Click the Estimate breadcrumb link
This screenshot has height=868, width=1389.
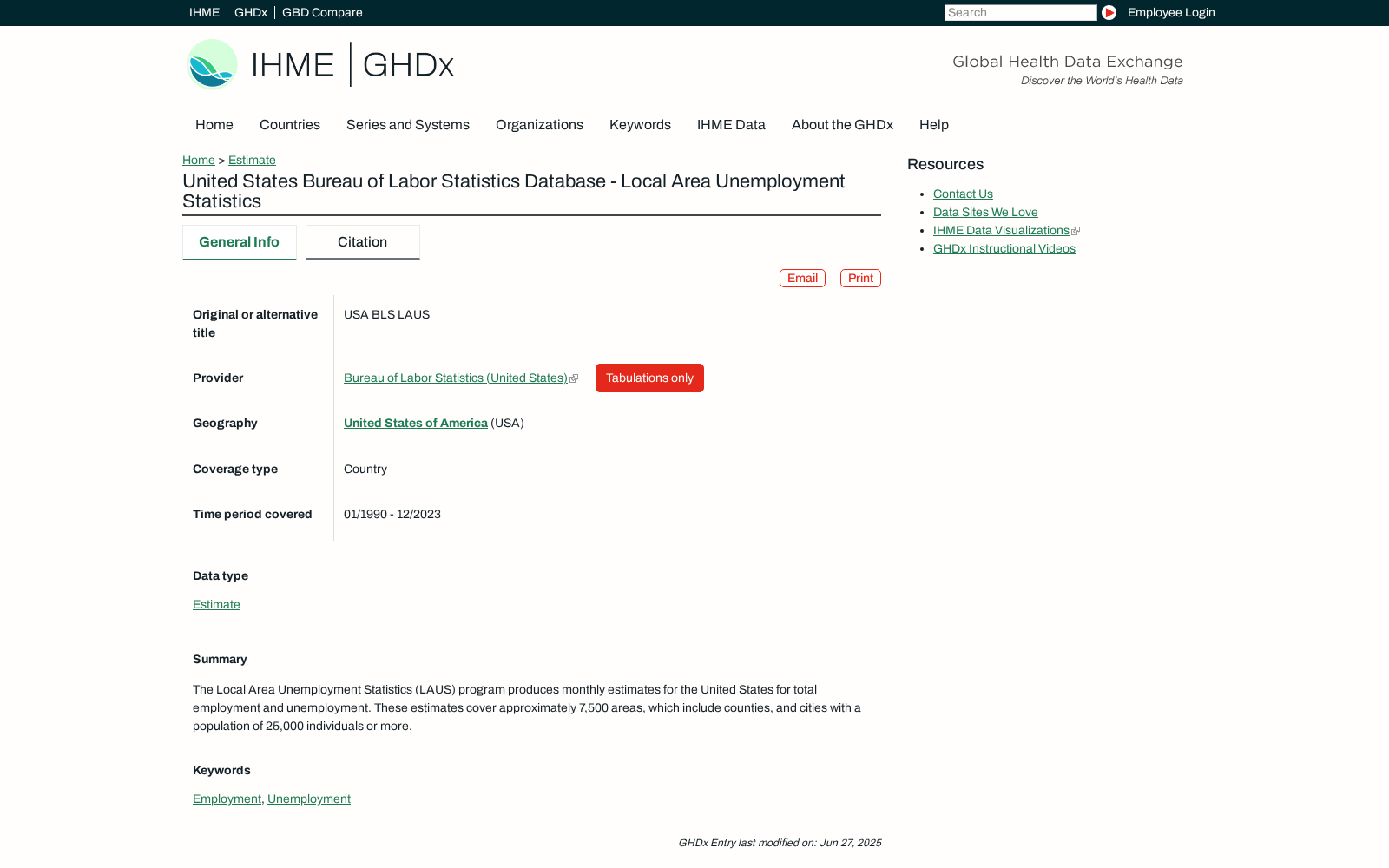[x=252, y=160]
